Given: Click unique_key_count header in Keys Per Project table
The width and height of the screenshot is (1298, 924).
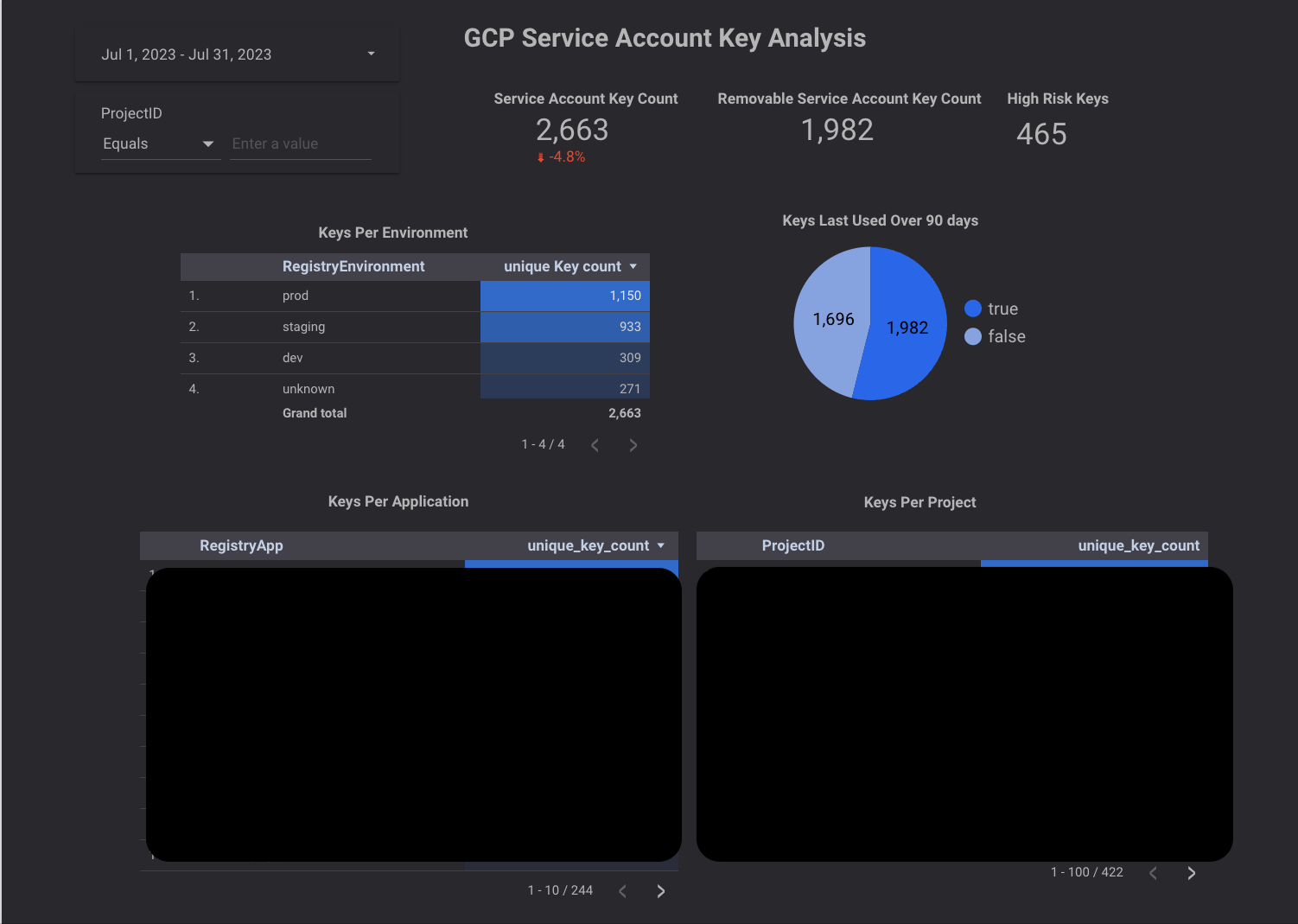Looking at the screenshot, I should click(x=1138, y=545).
